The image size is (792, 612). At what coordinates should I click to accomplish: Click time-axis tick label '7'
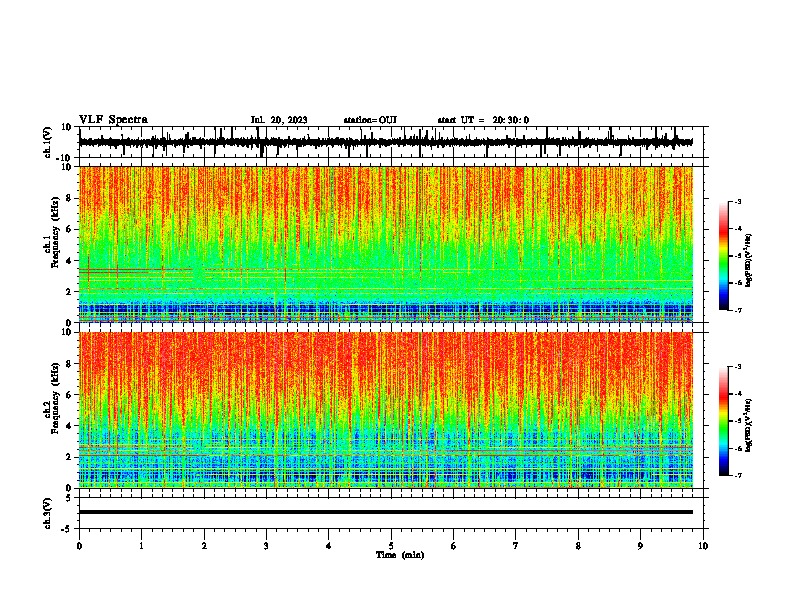(x=516, y=546)
